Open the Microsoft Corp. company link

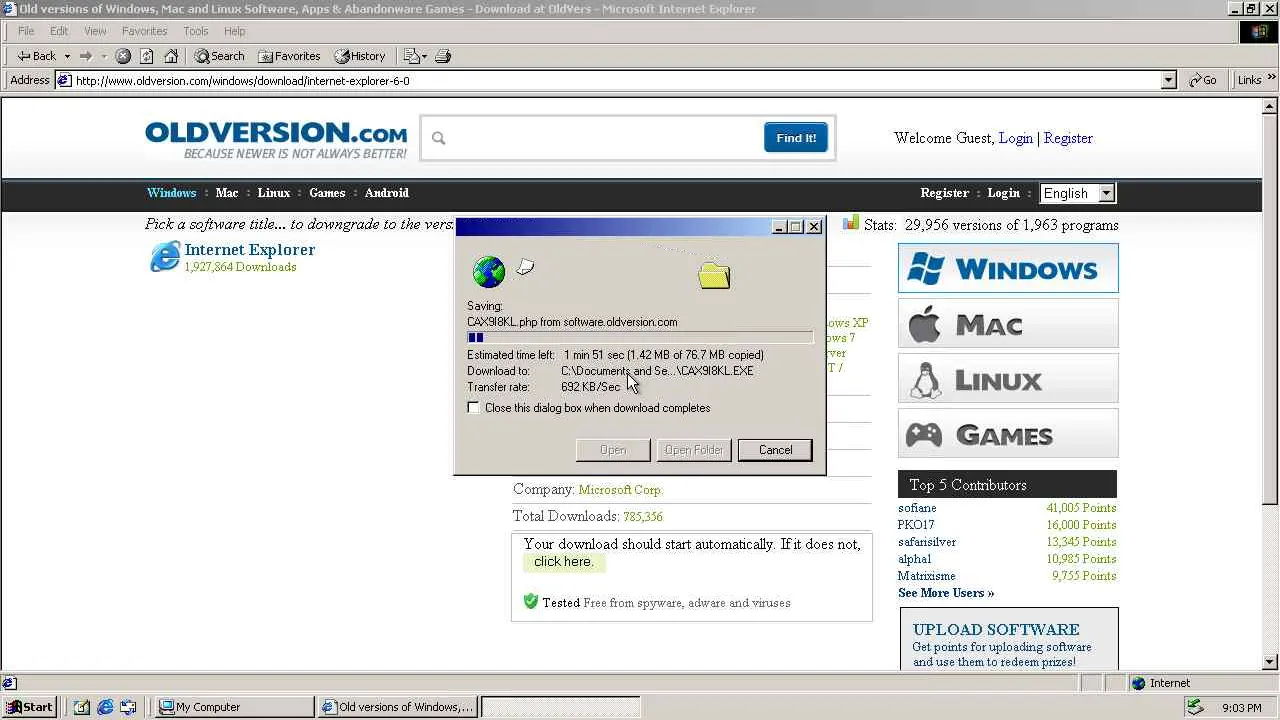tap(620, 490)
